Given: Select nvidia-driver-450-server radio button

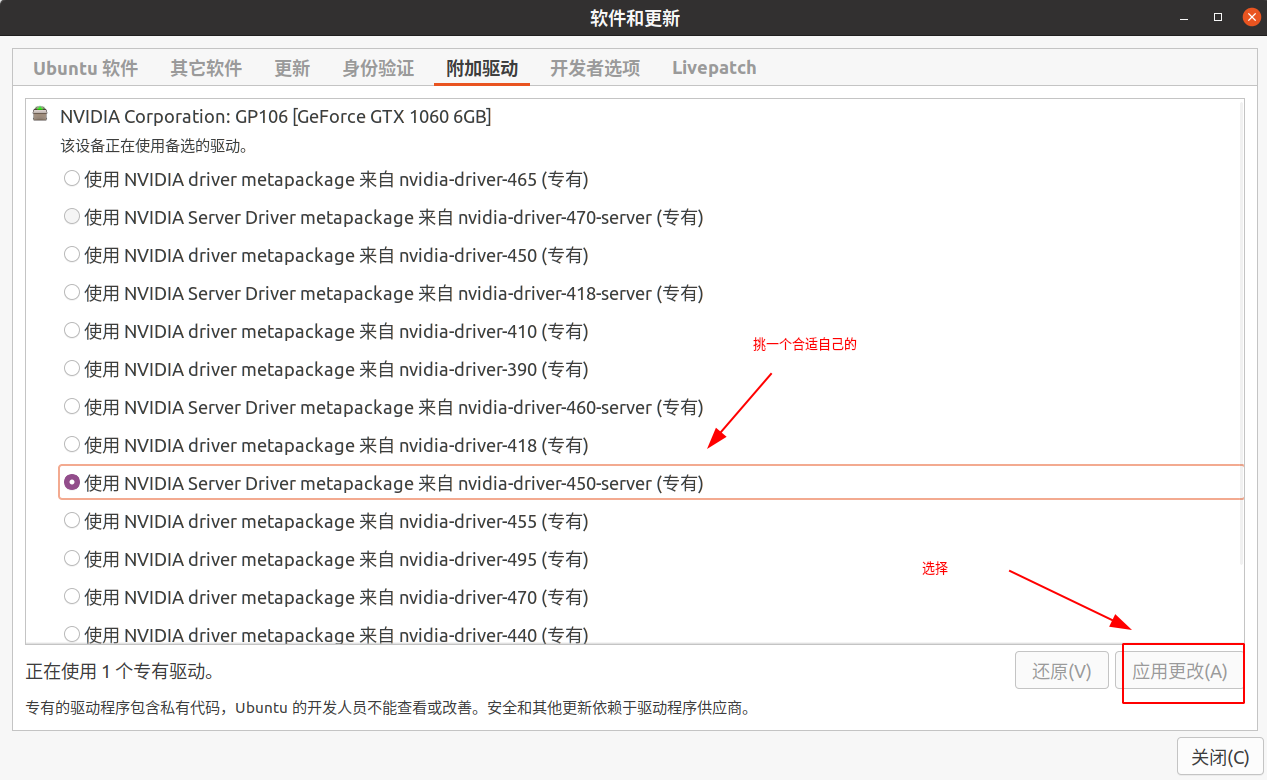Looking at the screenshot, I should [x=72, y=482].
